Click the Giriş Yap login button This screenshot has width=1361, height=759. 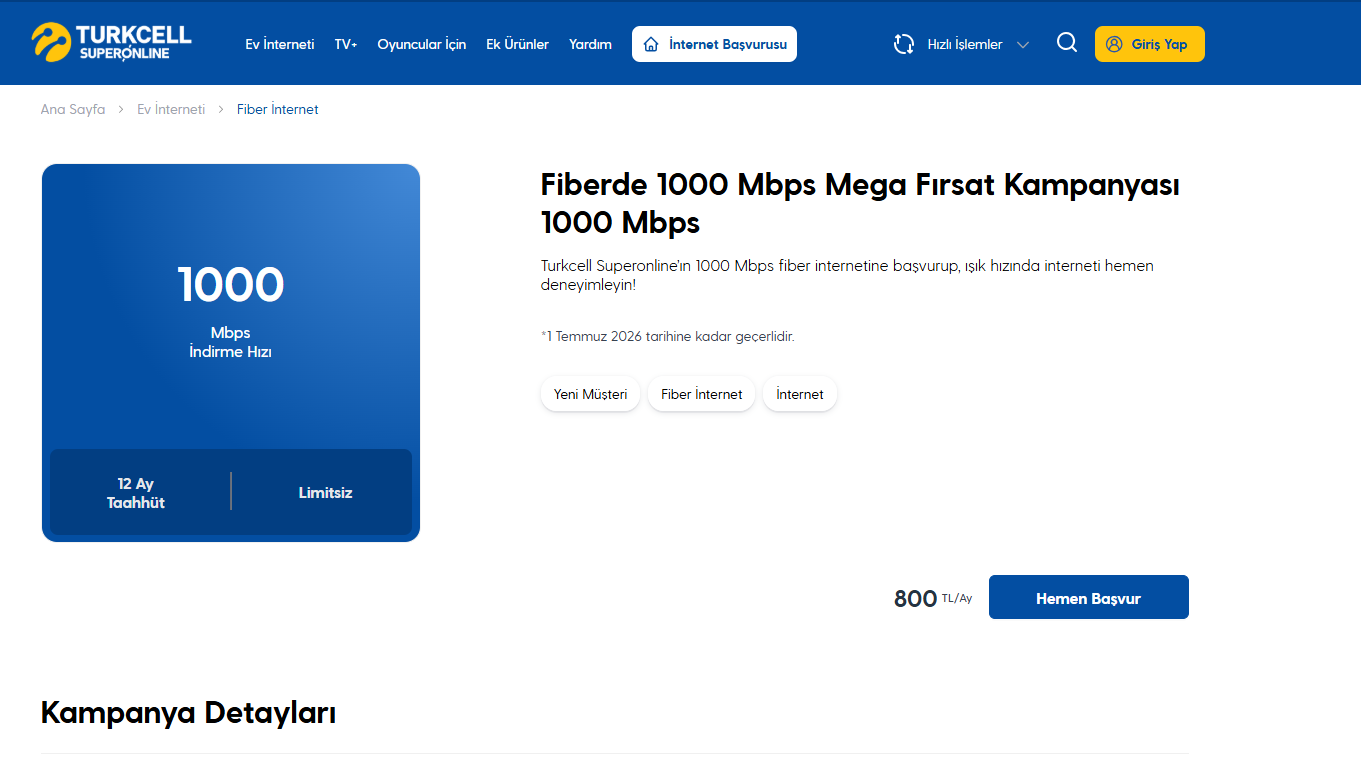[x=1150, y=44]
